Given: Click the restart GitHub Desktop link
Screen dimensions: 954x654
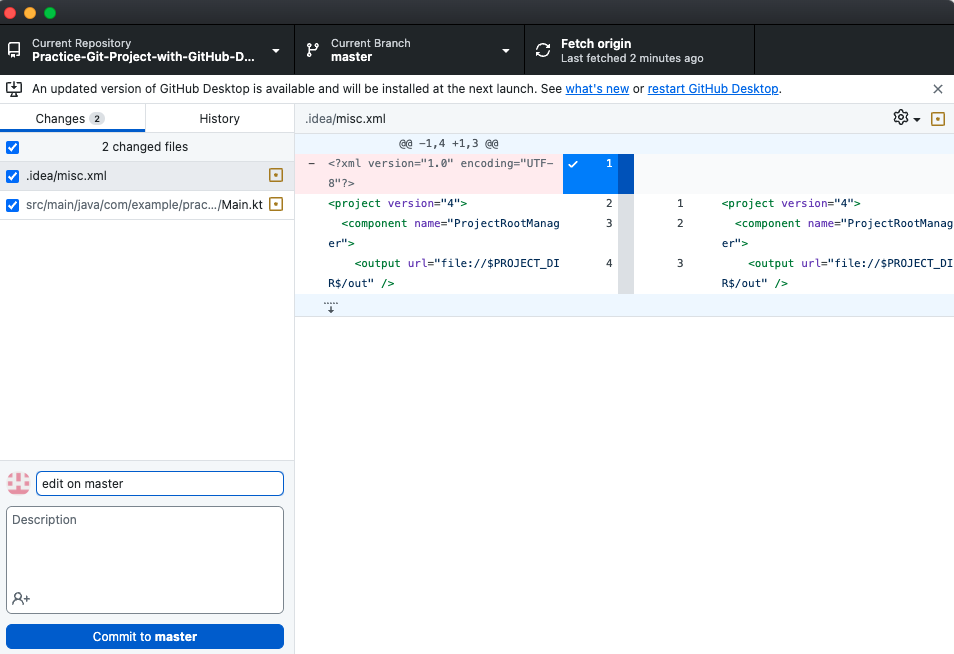Looking at the screenshot, I should 712,89.
